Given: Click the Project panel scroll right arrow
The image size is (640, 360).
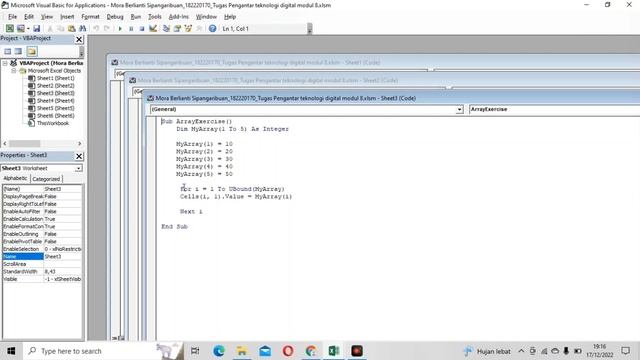Looking at the screenshot, I should click(79, 144).
